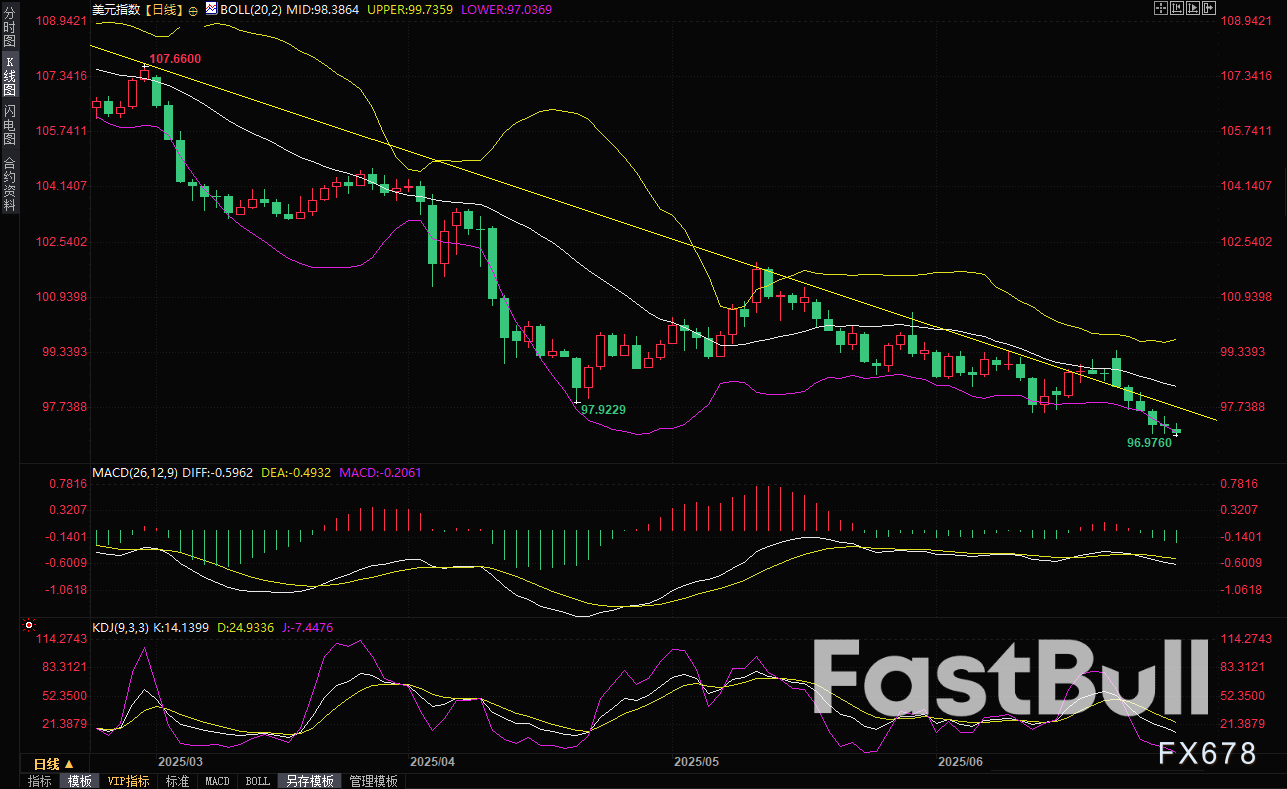The width and height of the screenshot is (1287, 789).
Task: Apply the MACD template at bottom
Action: [217, 781]
